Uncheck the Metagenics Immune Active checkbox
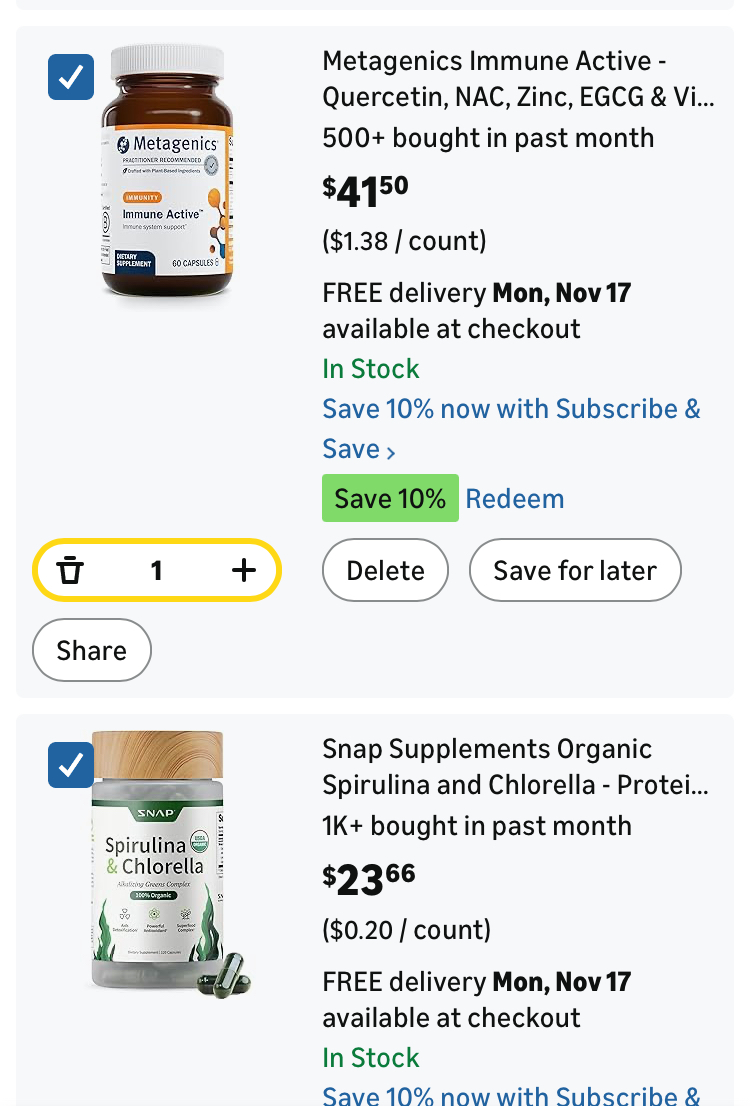Screen dimensions: 750x1106 71,77
